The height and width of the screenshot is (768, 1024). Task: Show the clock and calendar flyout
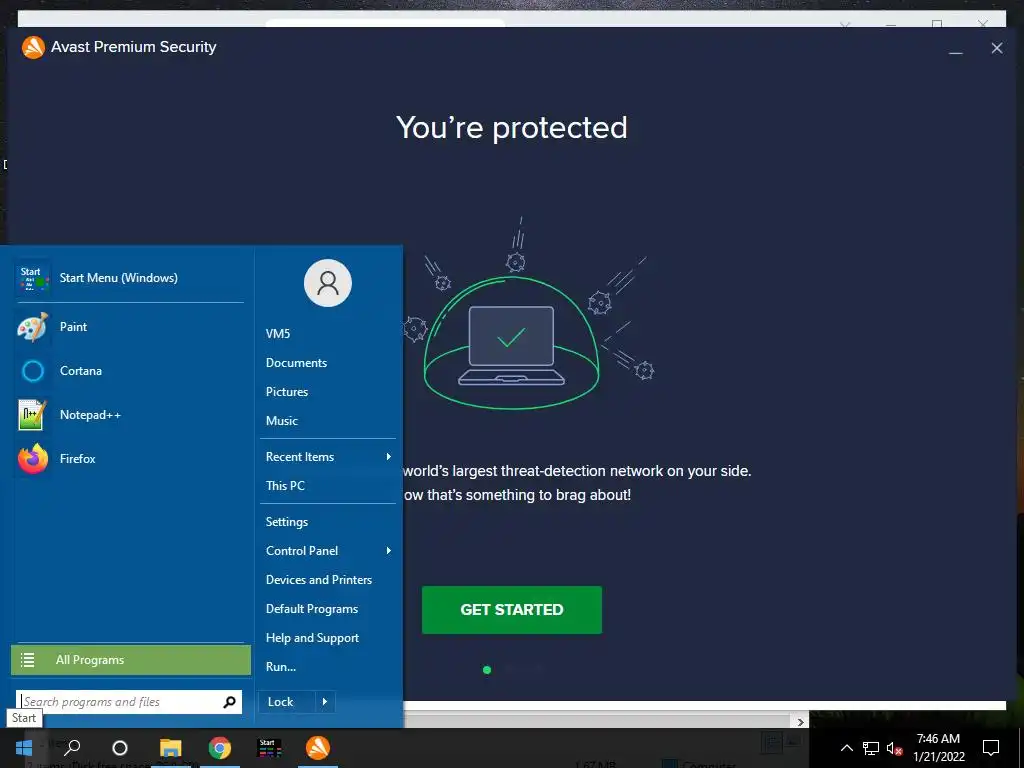pyautogui.click(x=938, y=748)
